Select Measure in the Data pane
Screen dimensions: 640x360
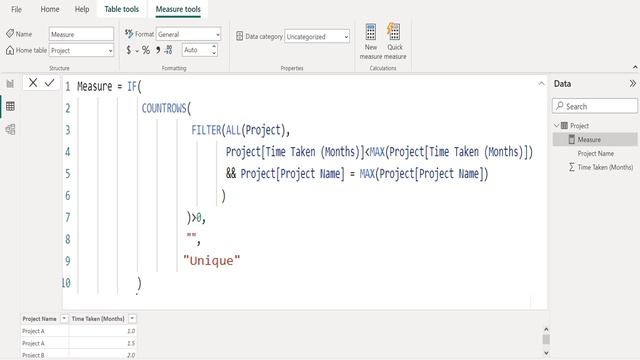point(595,140)
